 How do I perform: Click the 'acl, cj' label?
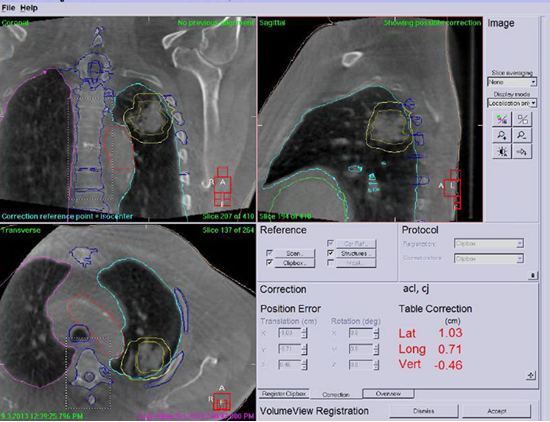(x=416, y=289)
